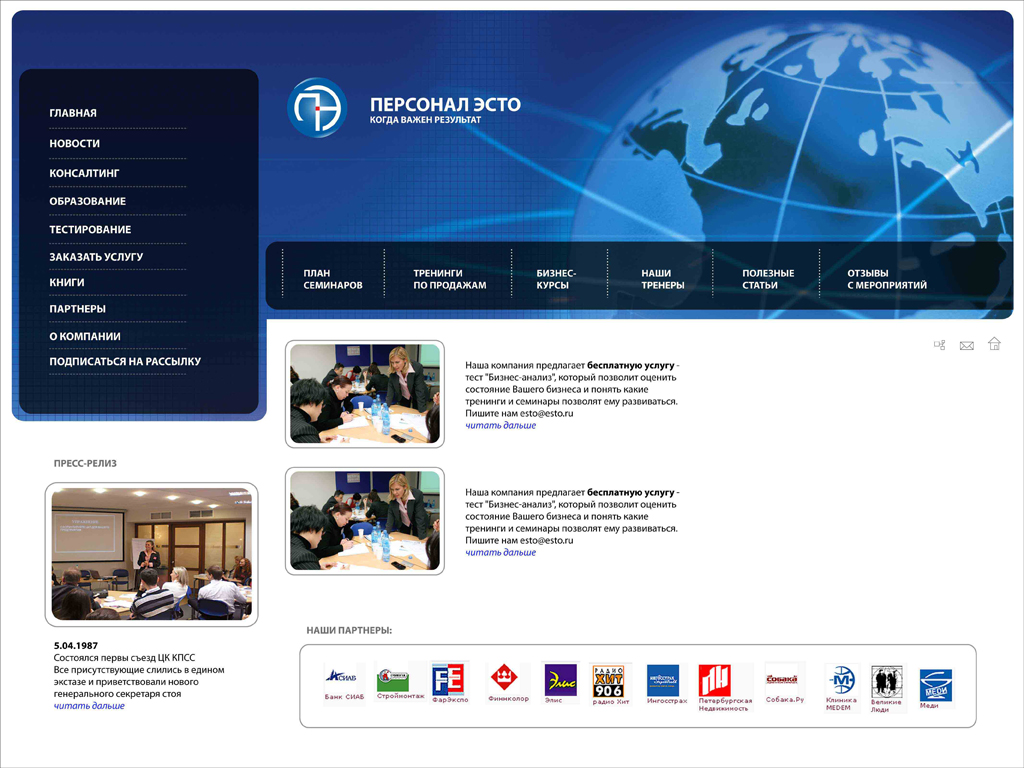Follow first article's читать дальше link
Screen dimensions: 1024x768
500,425
